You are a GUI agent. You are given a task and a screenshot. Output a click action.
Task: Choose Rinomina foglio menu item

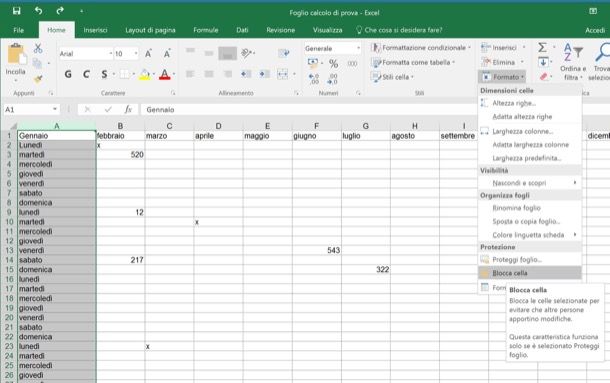point(530,208)
